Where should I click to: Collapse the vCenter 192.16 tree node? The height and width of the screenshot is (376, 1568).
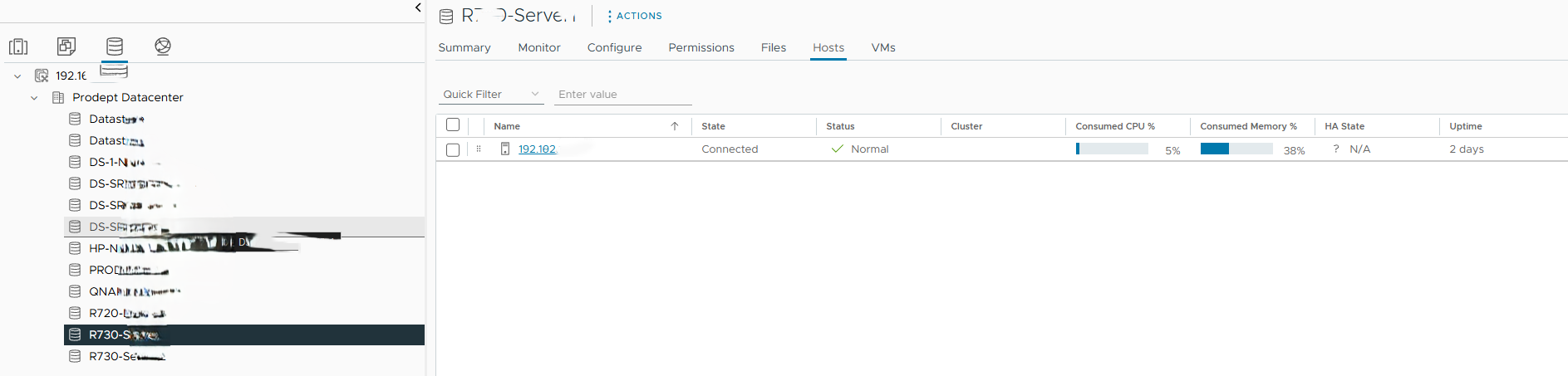click(x=17, y=76)
